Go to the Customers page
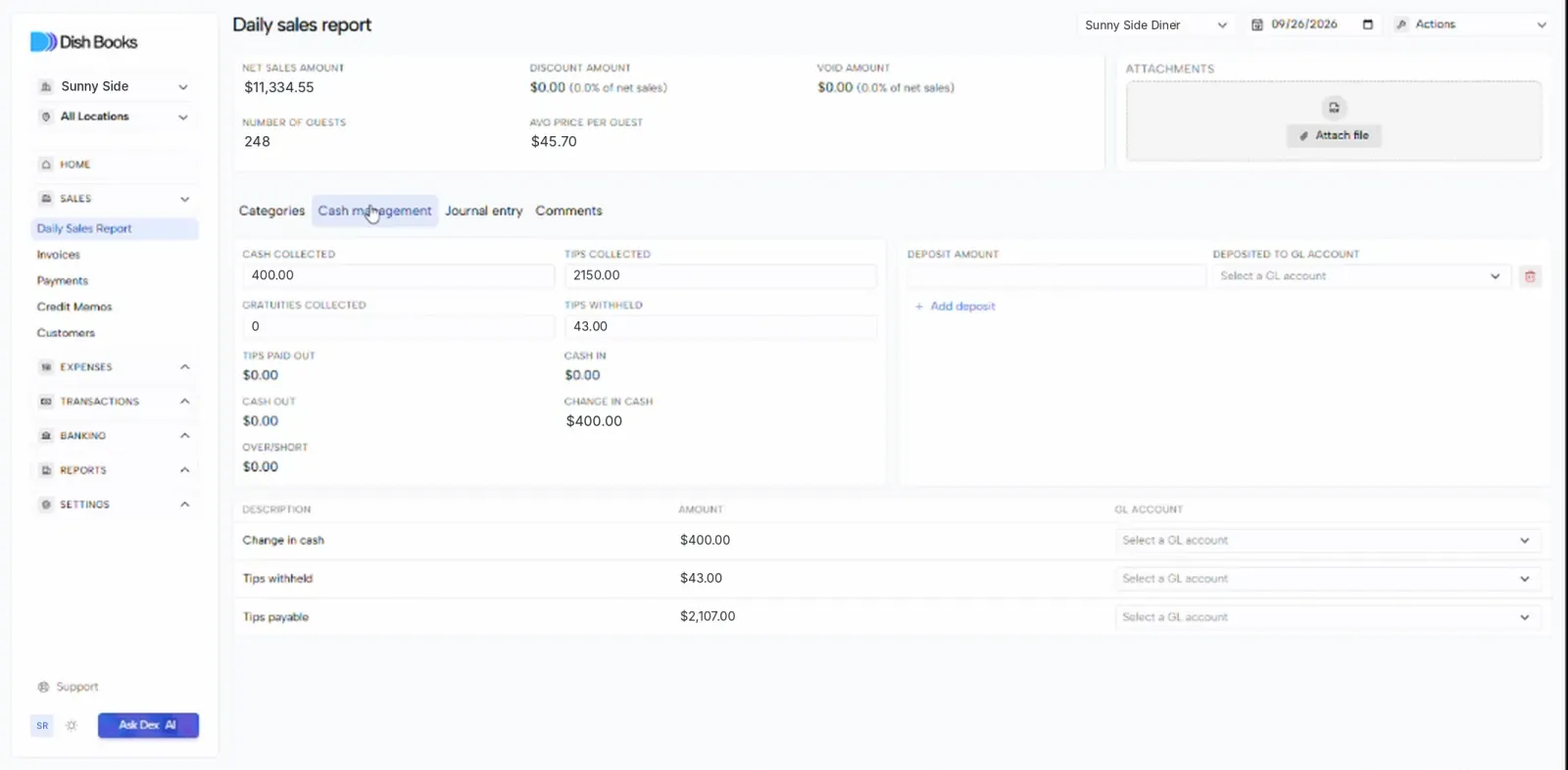 point(66,333)
